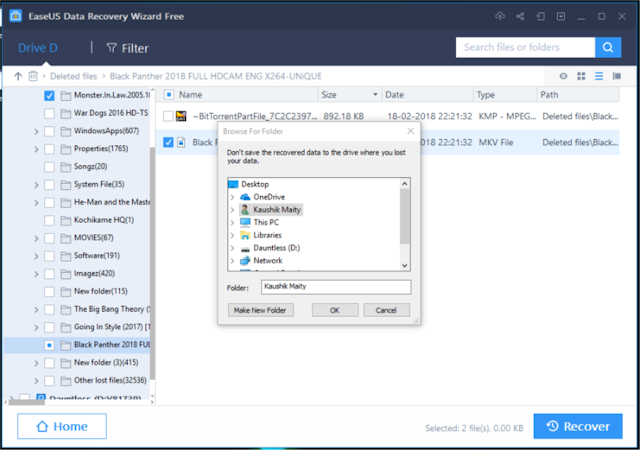
Task: Focus the Search files or folders box
Action: pos(525,47)
